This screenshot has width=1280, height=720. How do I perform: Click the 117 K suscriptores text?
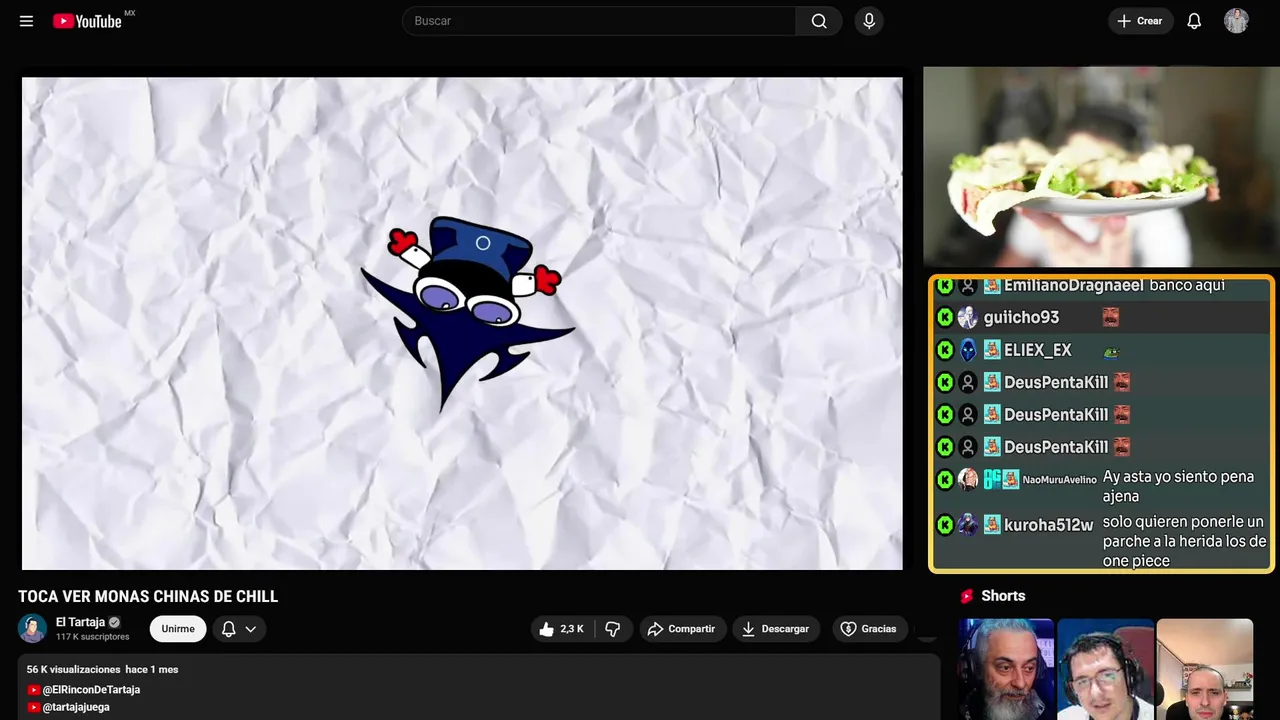(x=93, y=637)
